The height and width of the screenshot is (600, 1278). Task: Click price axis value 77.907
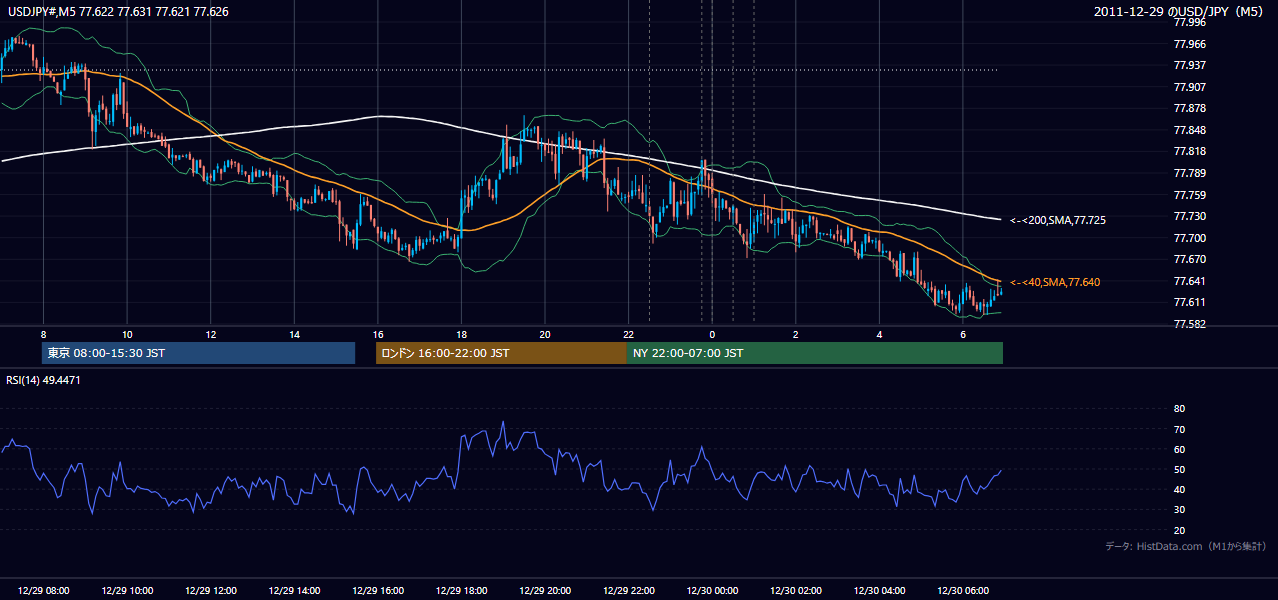point(1189,87)
